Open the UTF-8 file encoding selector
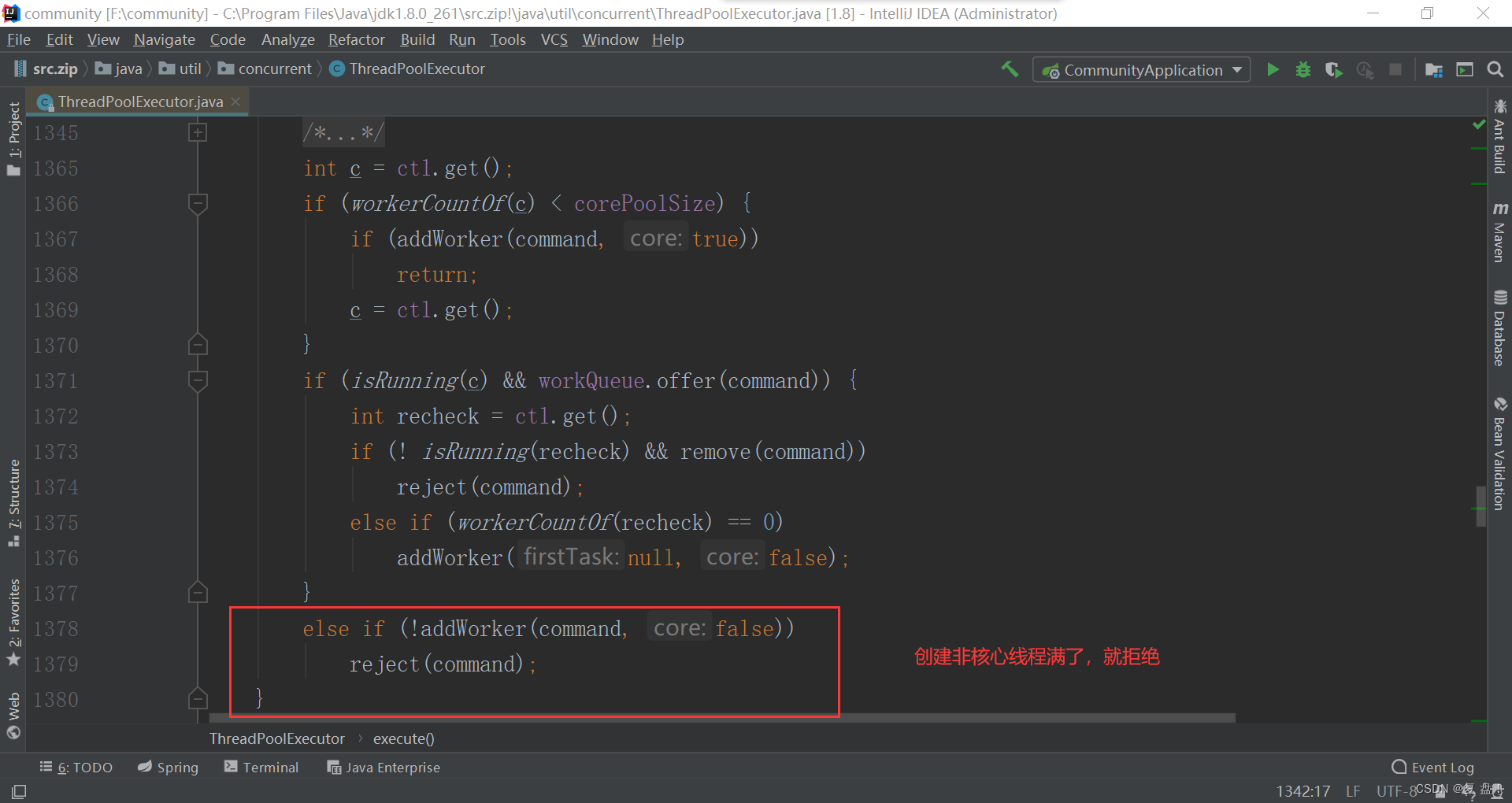The height and width of the screenshot is (803, 1512). pos(1396,791)
